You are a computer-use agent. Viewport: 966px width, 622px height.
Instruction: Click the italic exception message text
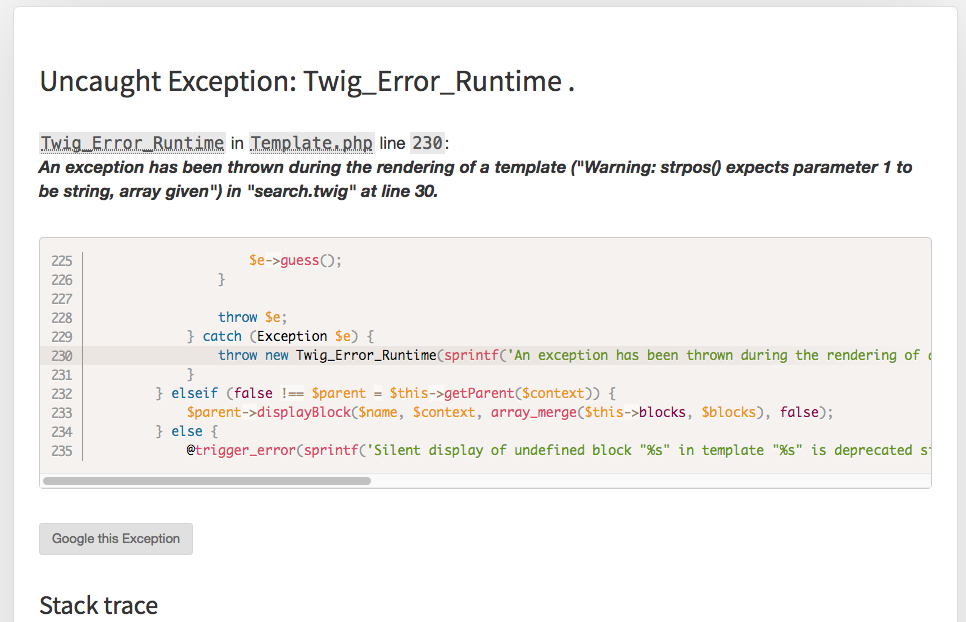[475, 179]
